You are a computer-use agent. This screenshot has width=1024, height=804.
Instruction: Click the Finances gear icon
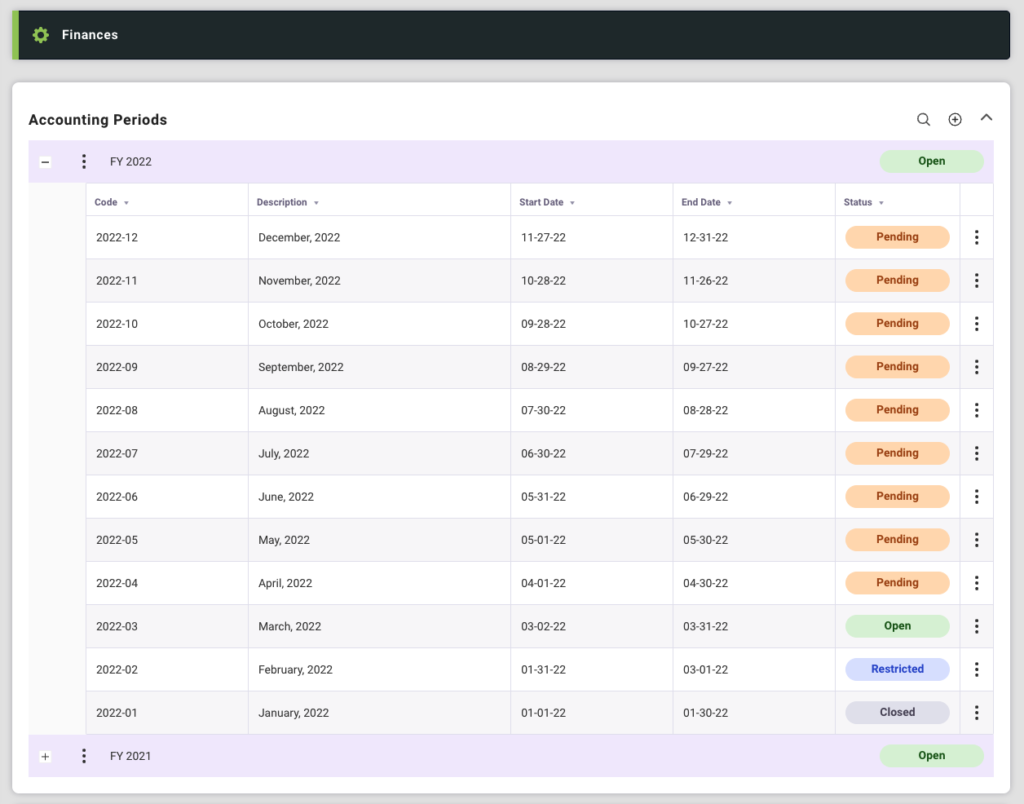pyautogui.click(x=40, y=35)
